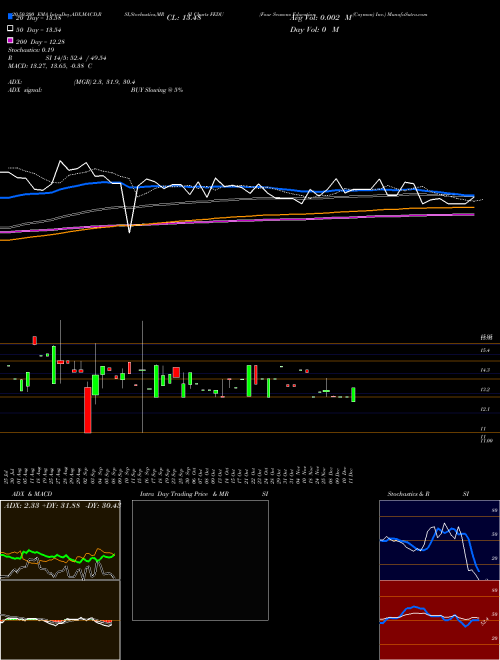This screenshot has height=660, width=500.
Task: Click the 'Stochastics: 0.19' reading
Action: click(31, 50)
